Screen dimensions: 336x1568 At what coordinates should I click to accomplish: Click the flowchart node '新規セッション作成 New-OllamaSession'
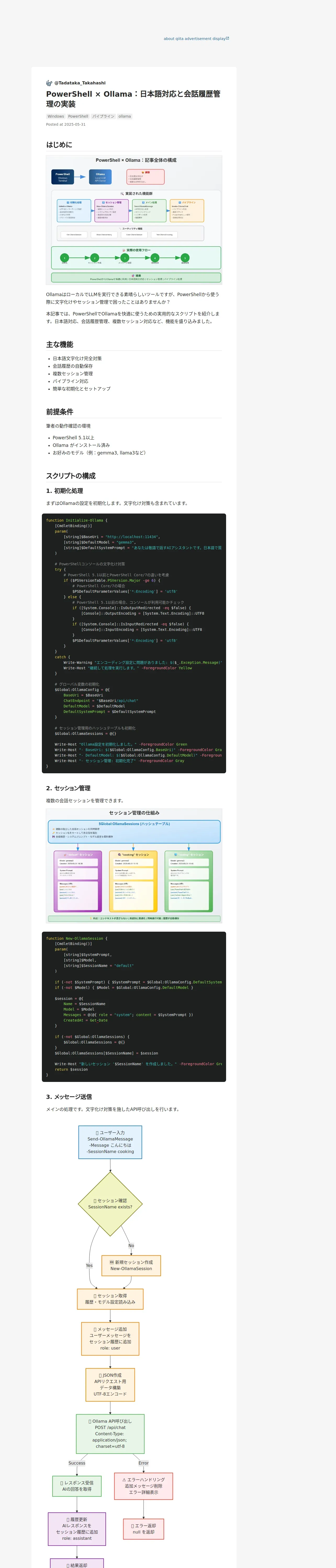click(x=131, y=1265)
